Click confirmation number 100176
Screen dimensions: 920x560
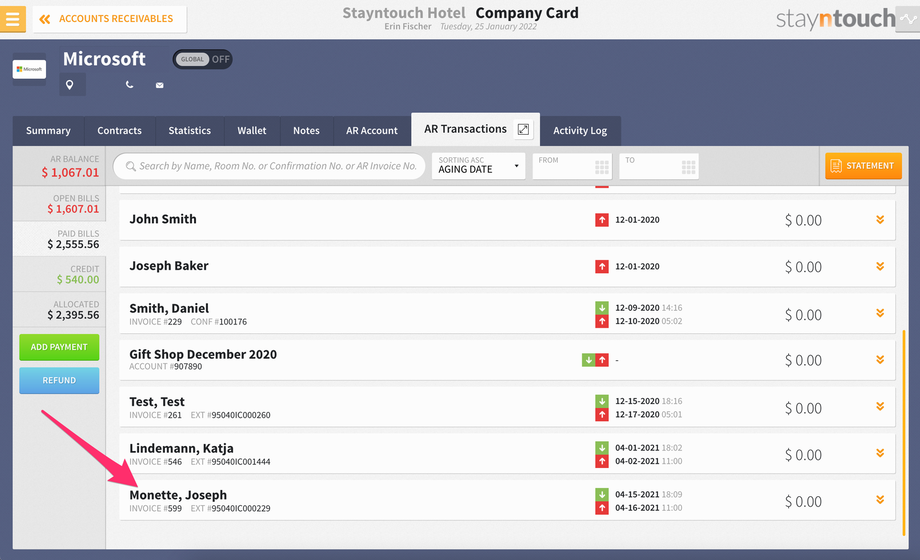[233, 322]
